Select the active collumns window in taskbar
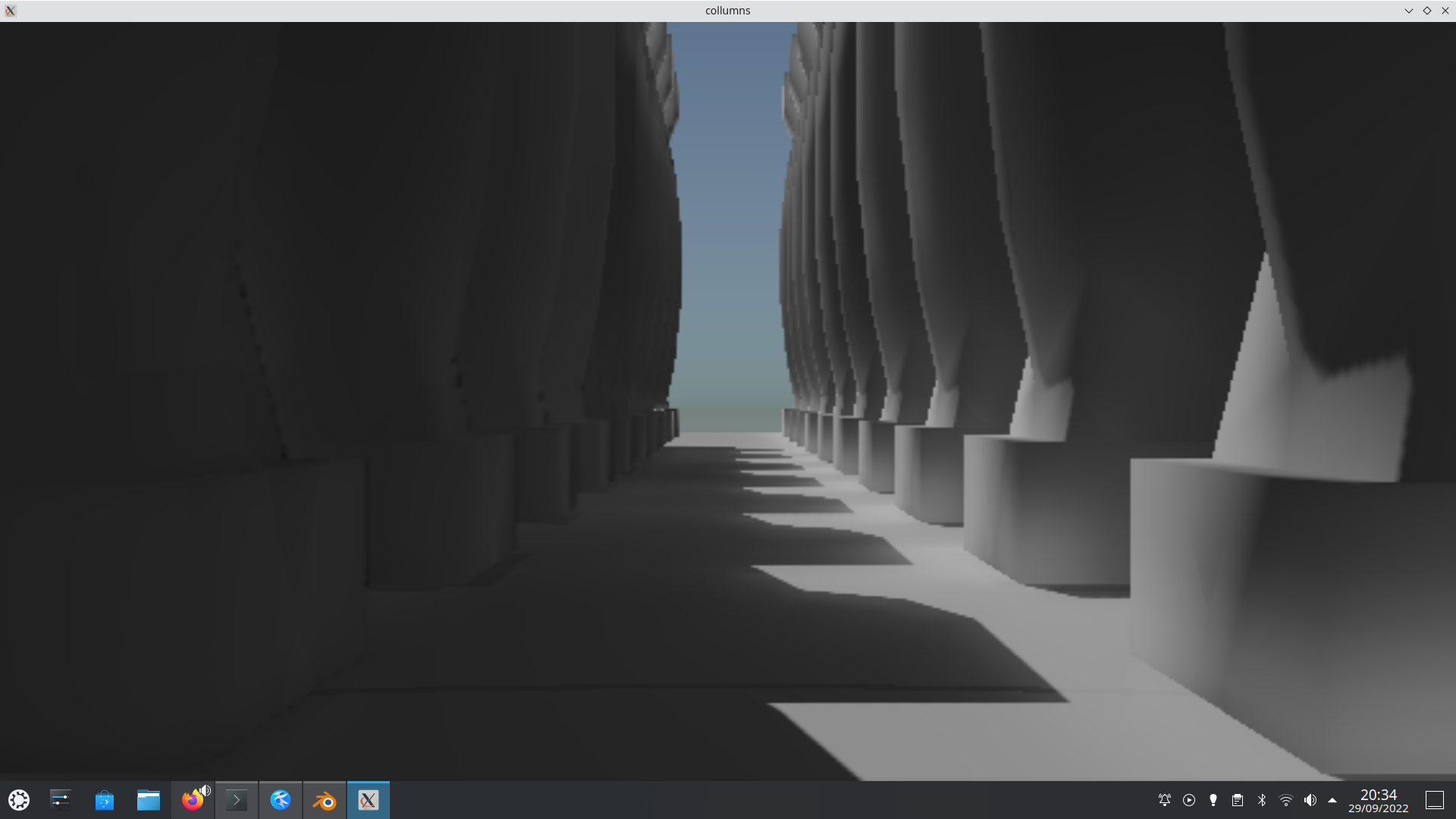This screenshot has height=819, width=1456. tap(369, 800)
